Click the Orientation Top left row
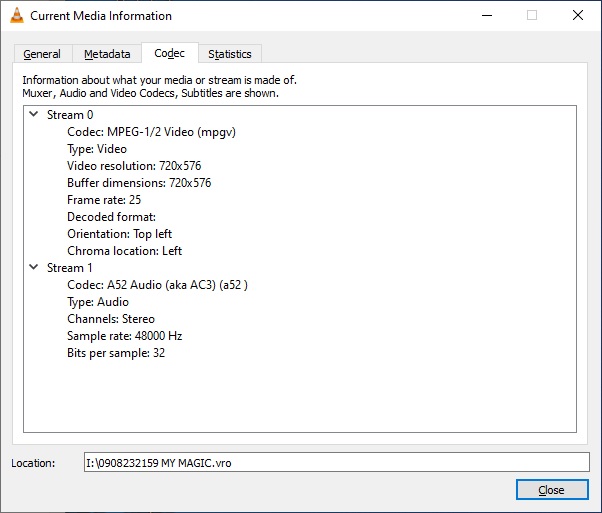This screenshot has width=602, height=513. pyautogui.click(x=119, y=234)
